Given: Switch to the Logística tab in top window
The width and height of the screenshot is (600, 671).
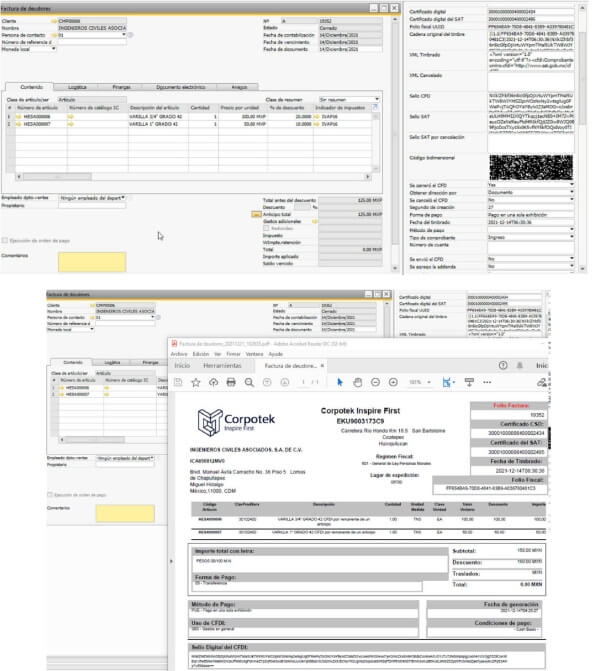Looking at the screenshot, I should pyautogui.click(x=77, y=87).
